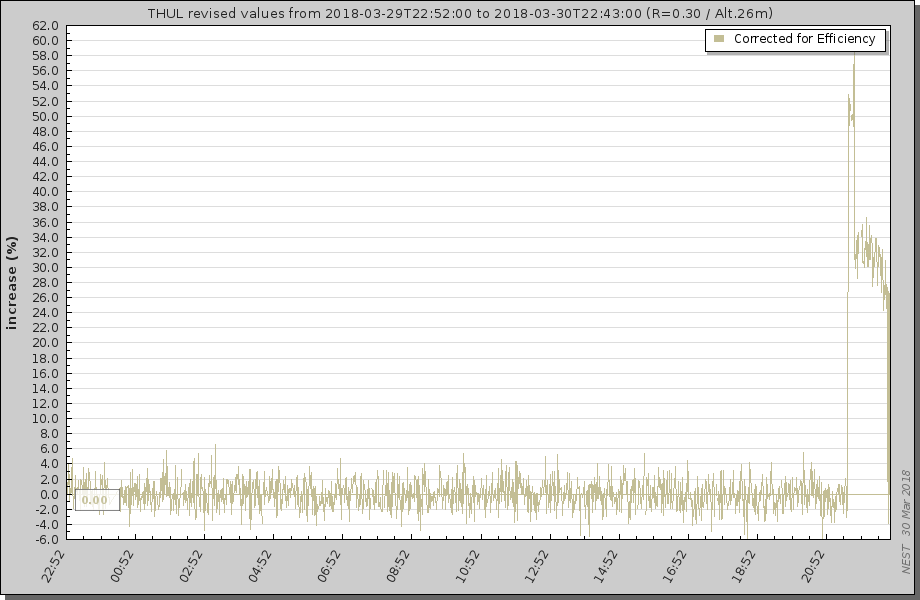Click the 0.00 value tooltip box
This screenshot has width=920, height=600.
tap(97, 500)
